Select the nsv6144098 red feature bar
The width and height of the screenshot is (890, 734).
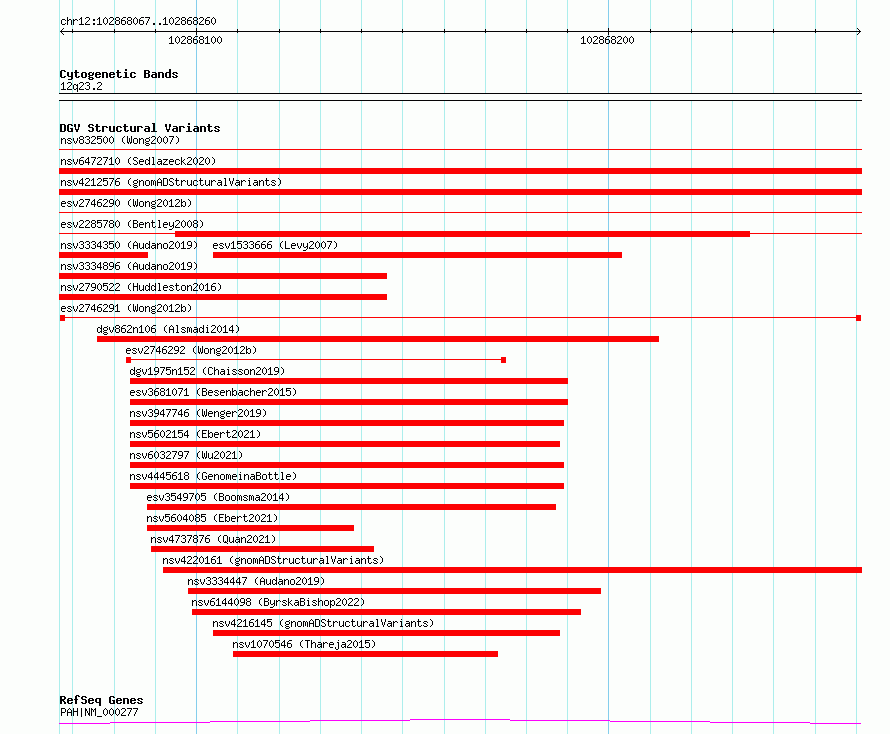387,612
